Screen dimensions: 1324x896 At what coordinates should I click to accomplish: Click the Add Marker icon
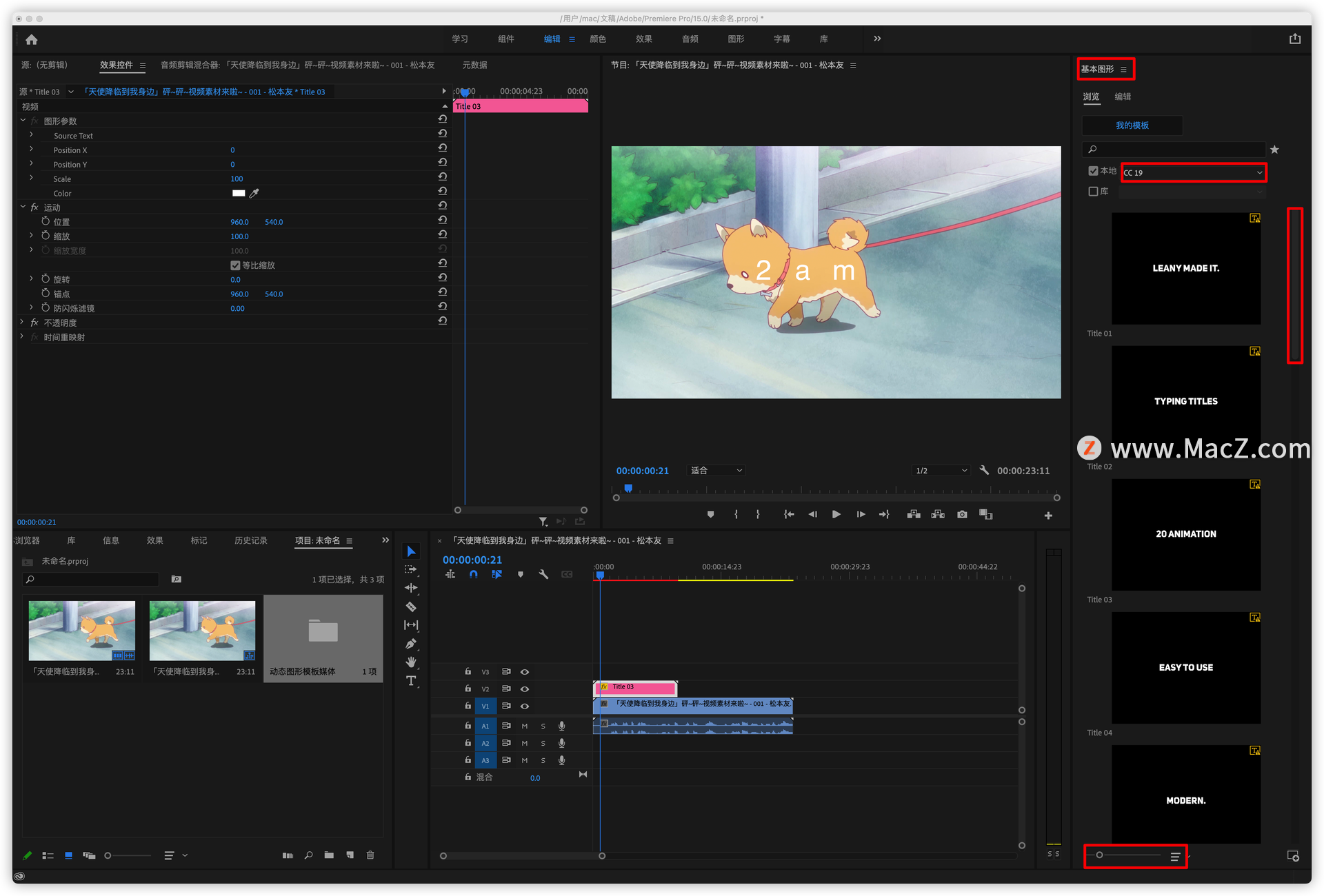(710, 514)
